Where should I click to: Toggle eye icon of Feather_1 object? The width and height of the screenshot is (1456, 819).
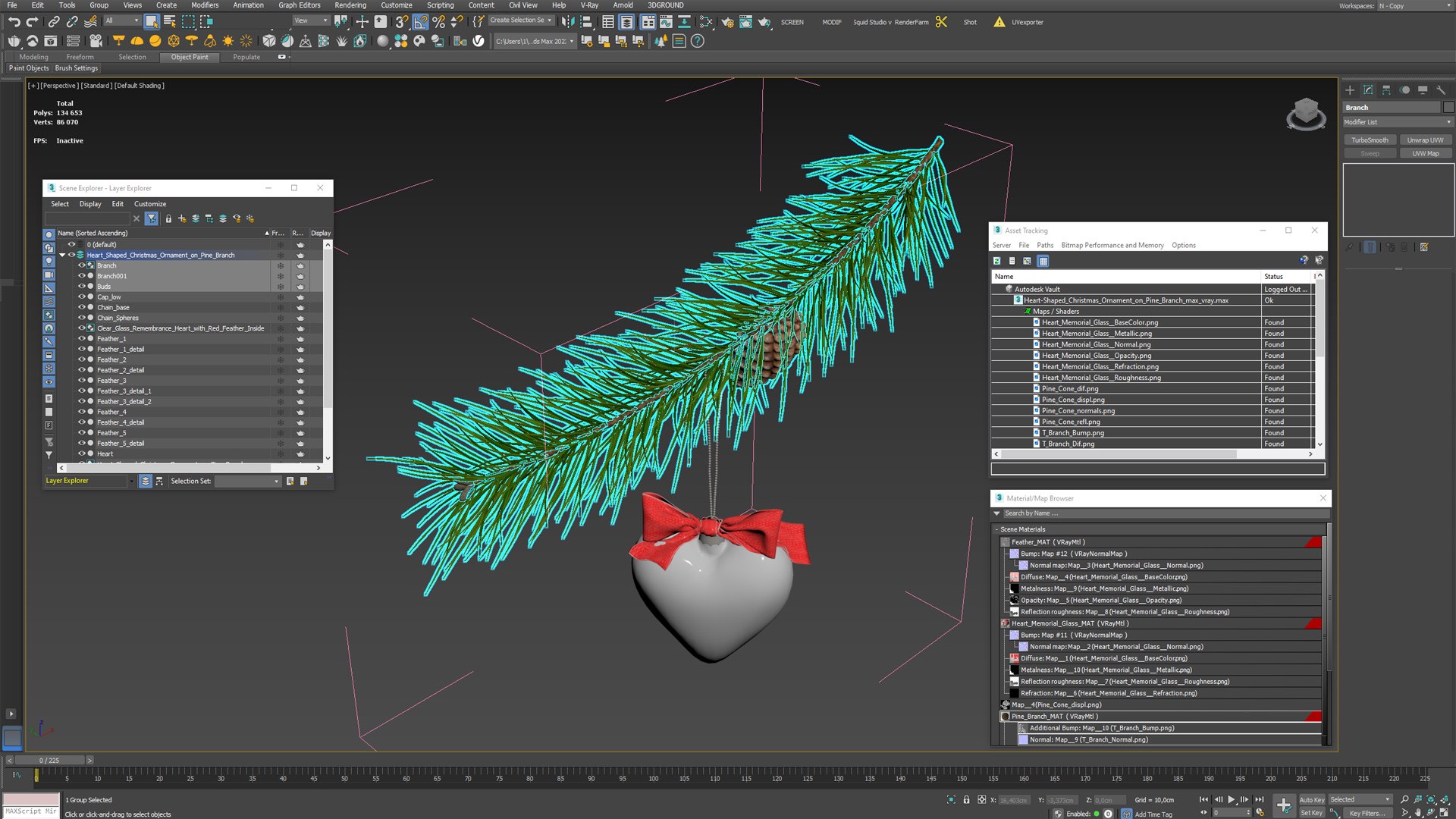click(x=82, y=339)
